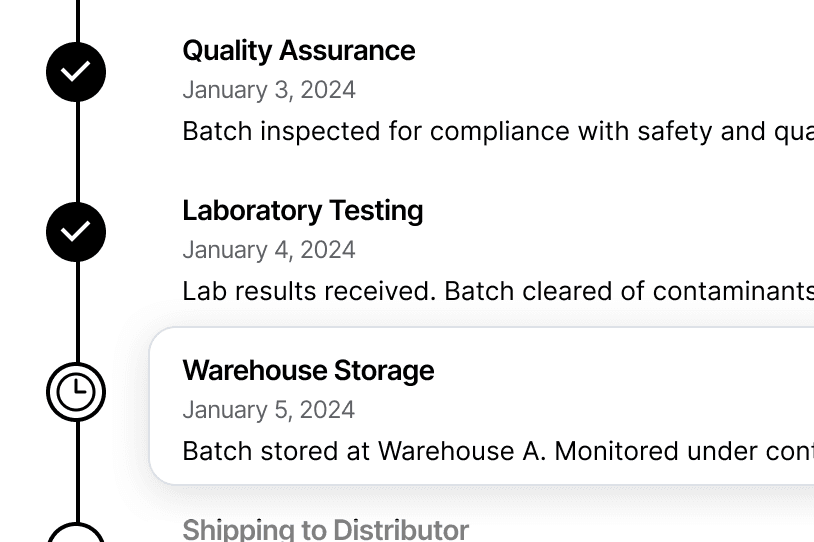Screen dimensions: 814x542
Task: Click the Quality Assurance checkmark icon
Action: (76, 72)
